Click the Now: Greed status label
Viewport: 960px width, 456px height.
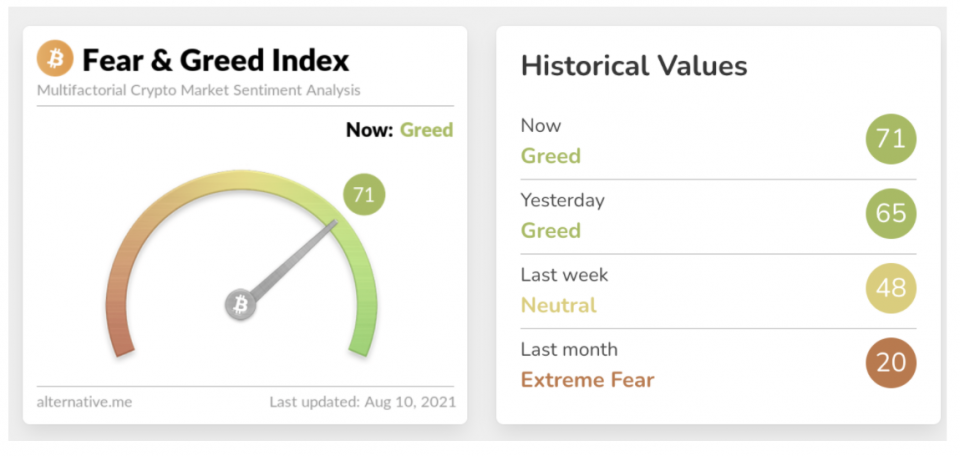(x=399, y=130)
